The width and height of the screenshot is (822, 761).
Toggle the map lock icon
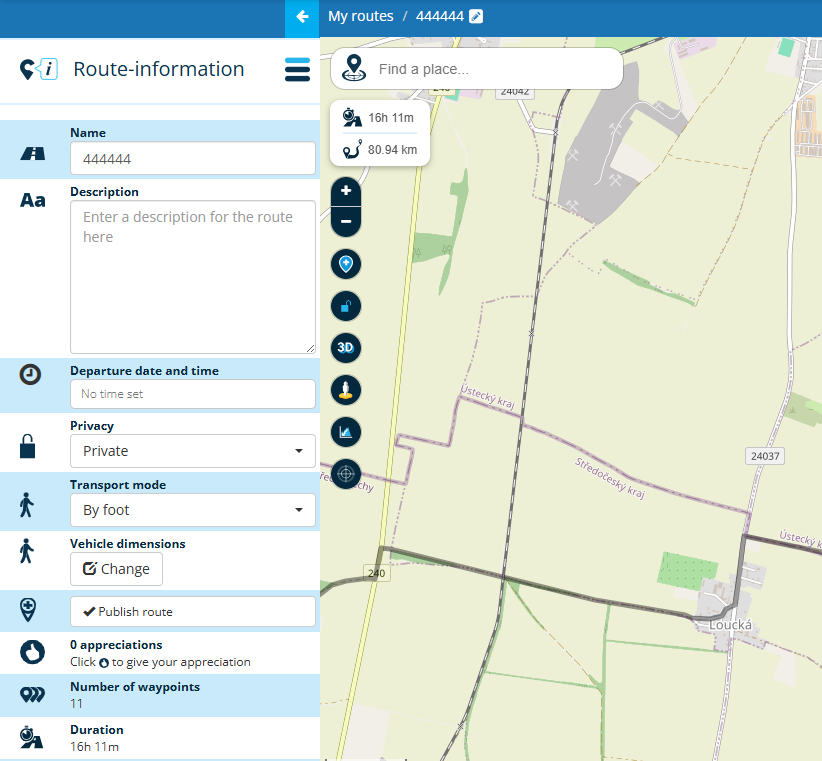click(x=346, y=306)
